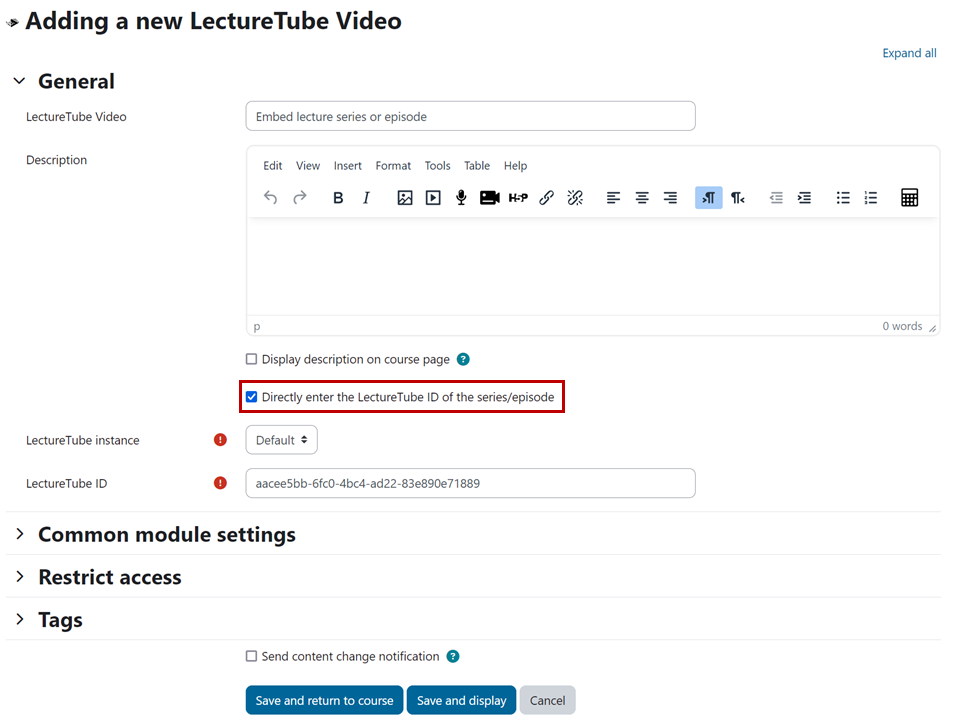Click the '0 words' counter
Screen dimensions: 956x720
point(902,326)
